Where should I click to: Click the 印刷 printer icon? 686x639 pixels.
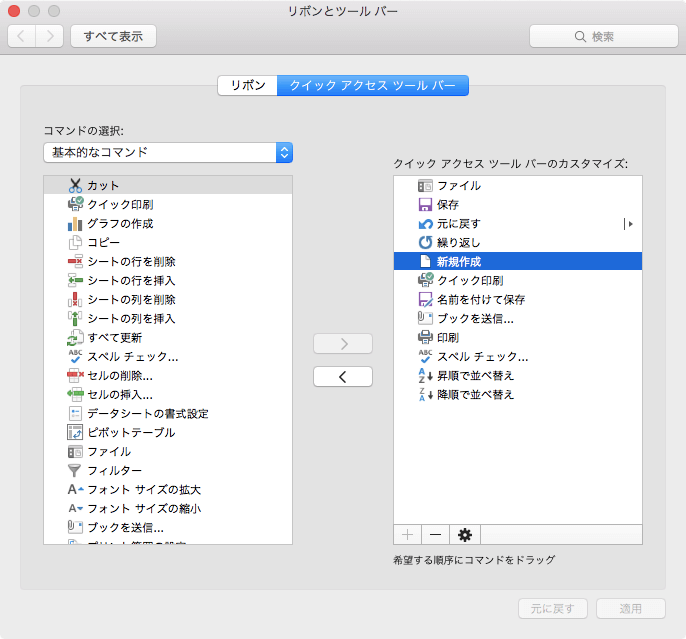(425, 338)
